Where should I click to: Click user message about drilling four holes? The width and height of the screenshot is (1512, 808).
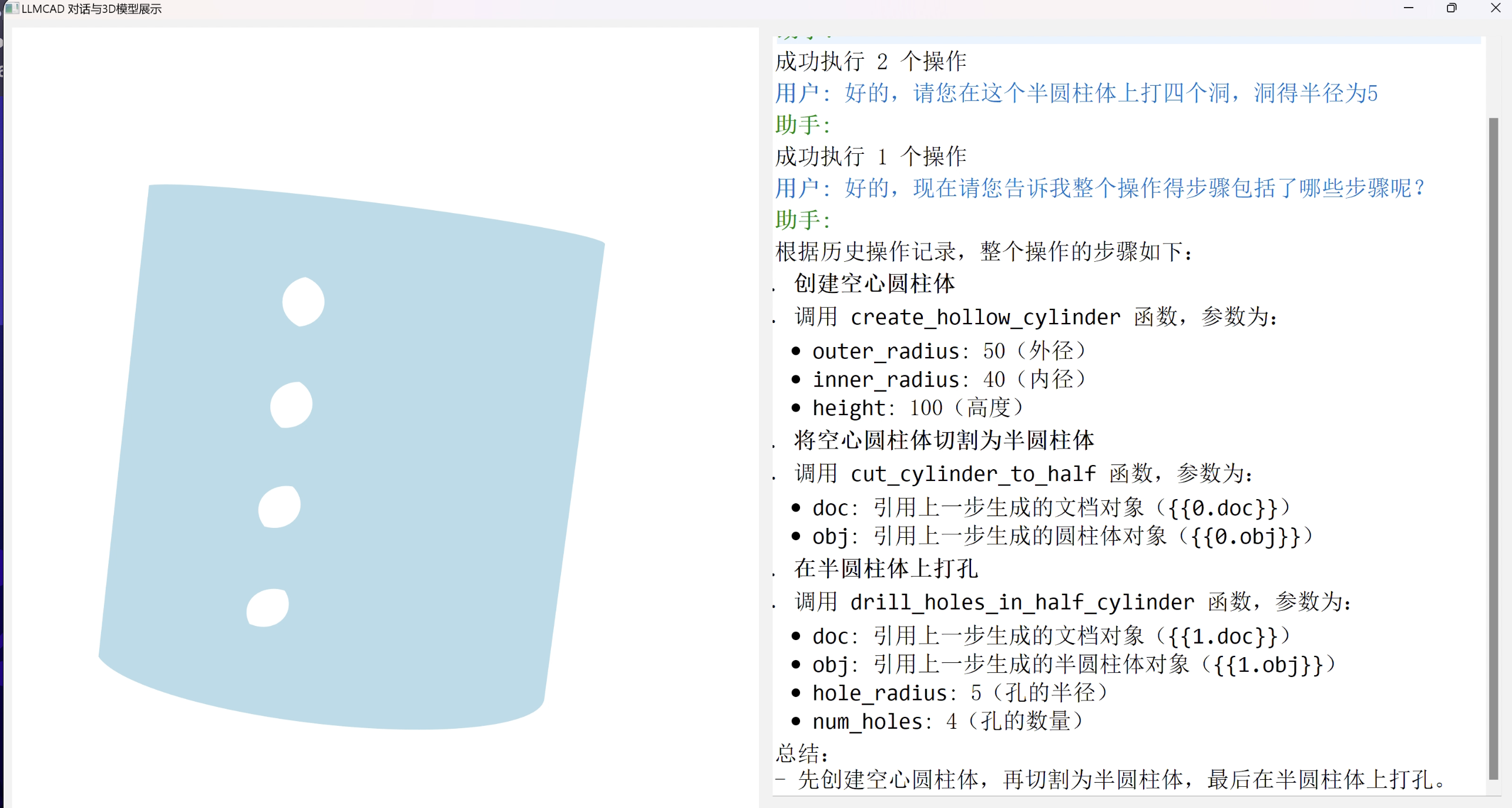pyautogui.click(x=1076, y=93)
